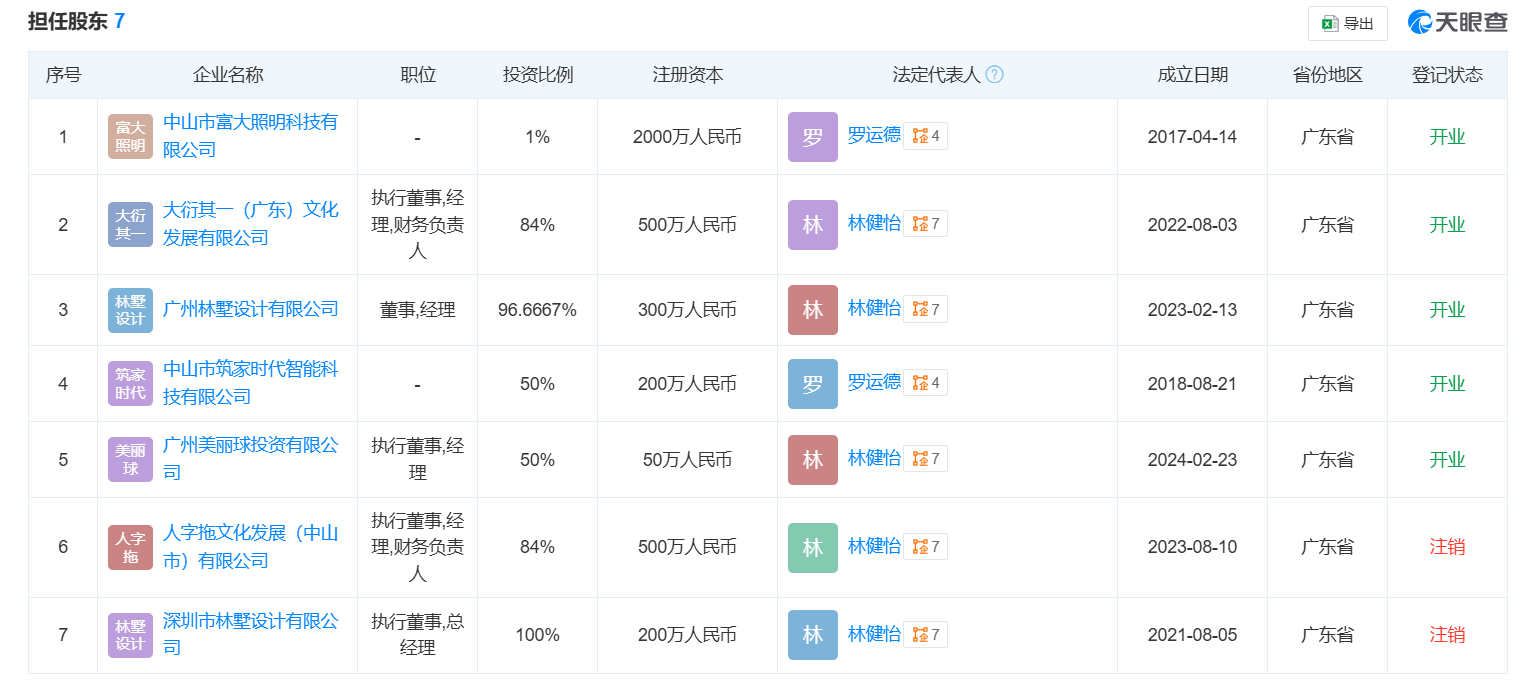This screenshot has width=1529, height=696.
Task: Click the date 2021-08-05
Action: 1192,635
